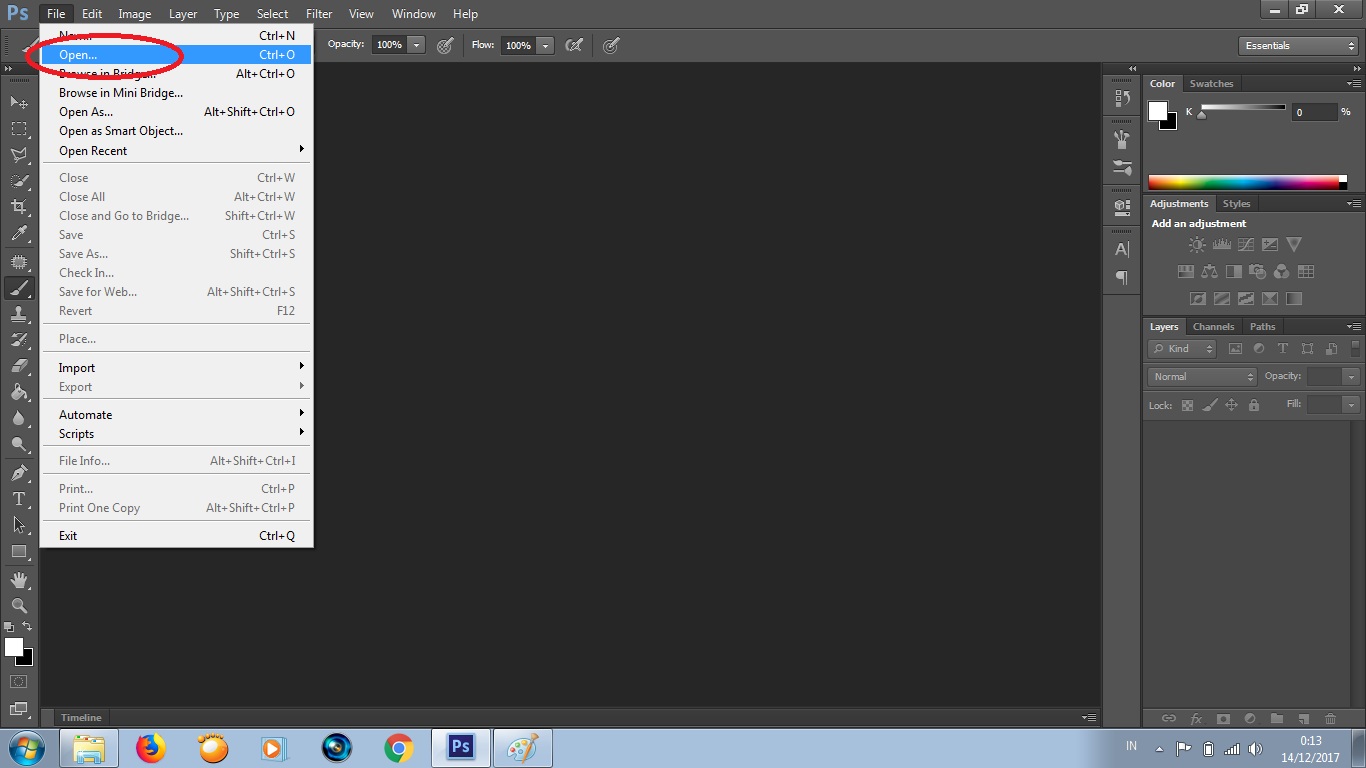Select the Eraser tool
The height and width of the screenshot is (768, 1366).
click(19, 367)
